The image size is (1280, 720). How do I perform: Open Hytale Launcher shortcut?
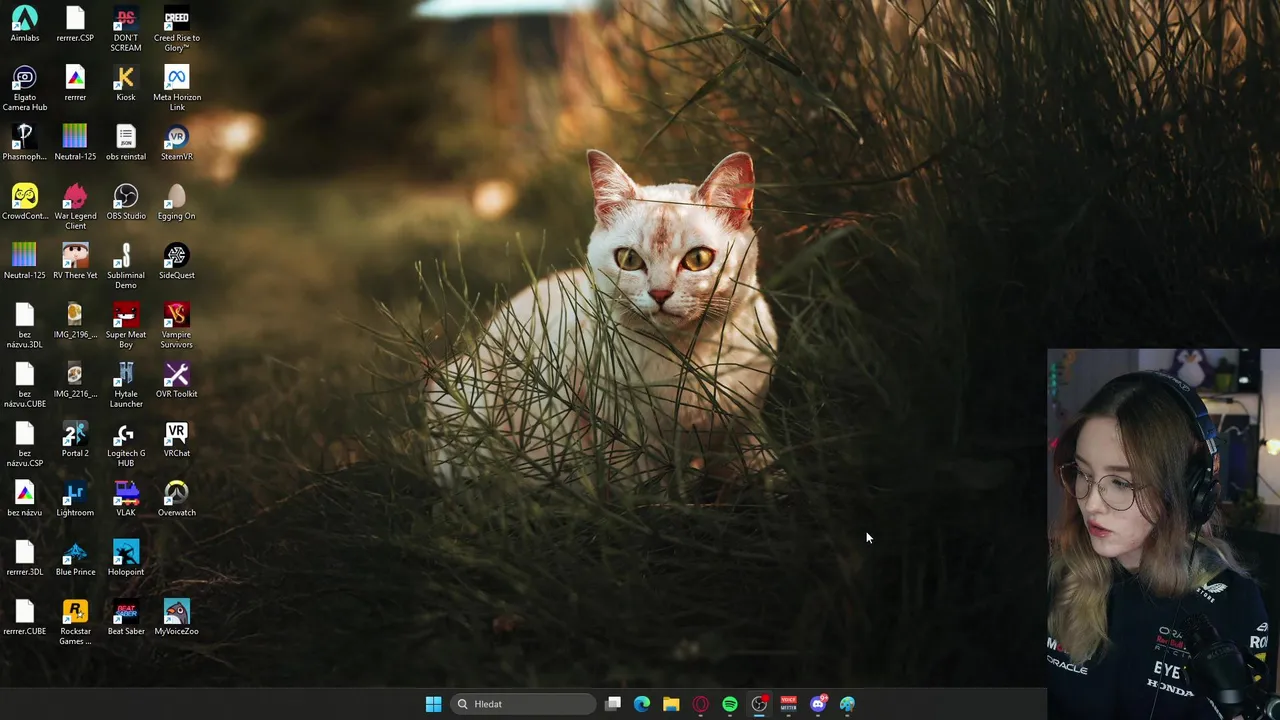126,385
